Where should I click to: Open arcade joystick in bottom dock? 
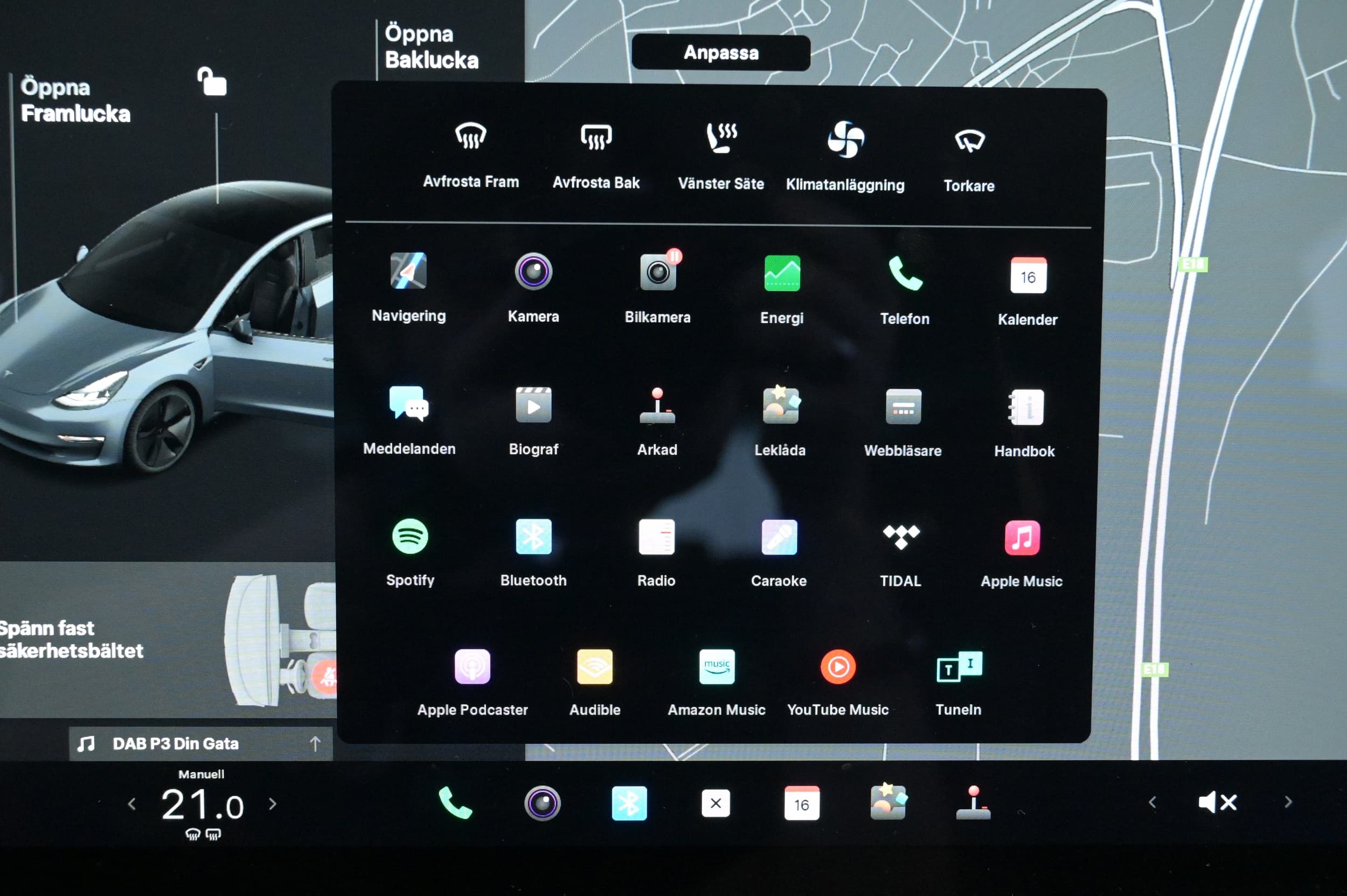point(973,802)
